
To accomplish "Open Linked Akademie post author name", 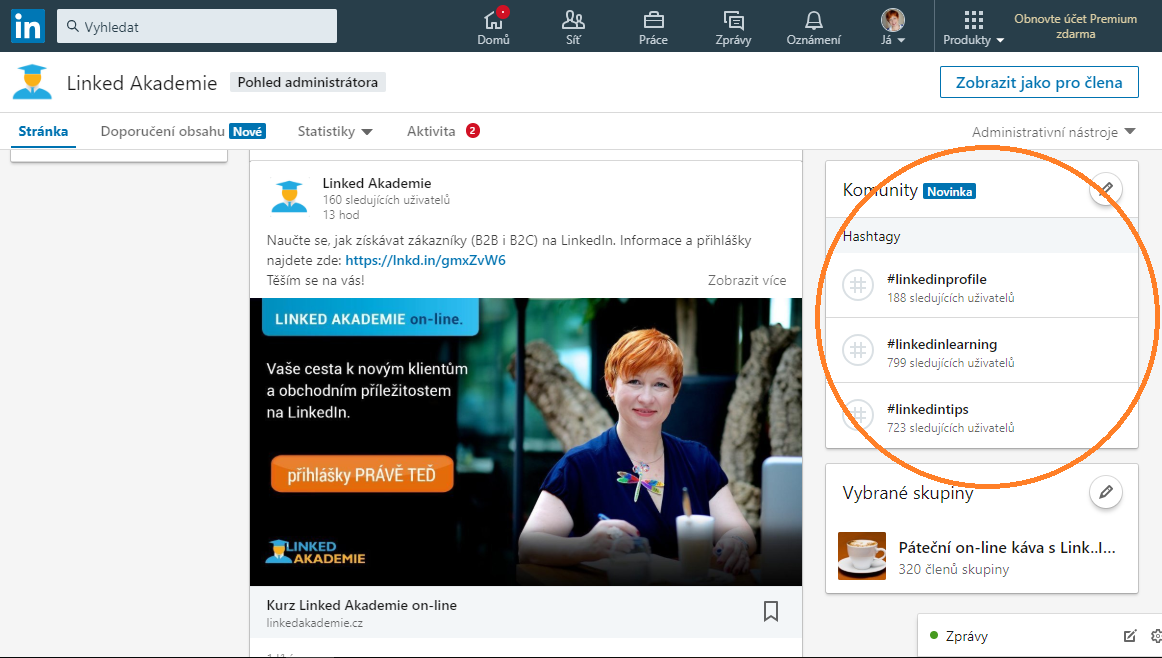I will tap(376, 183).
